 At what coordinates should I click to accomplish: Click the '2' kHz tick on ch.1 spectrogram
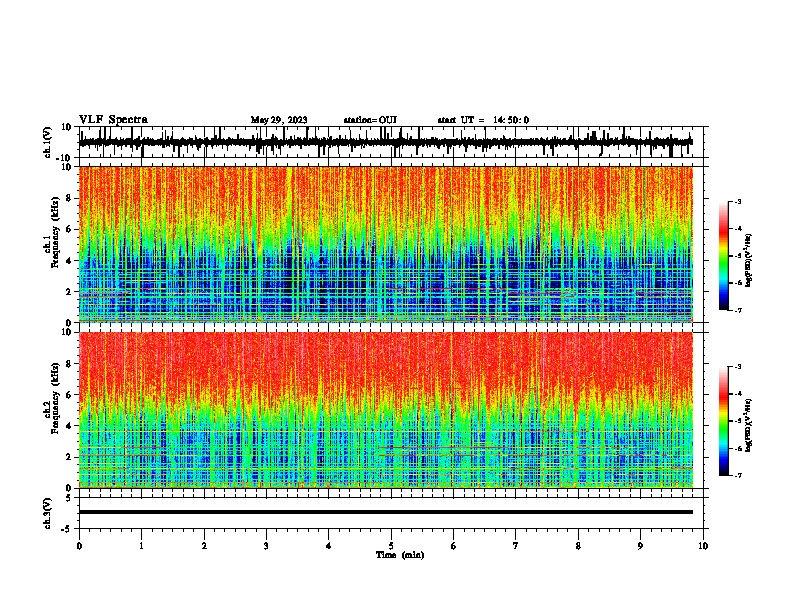69,291
